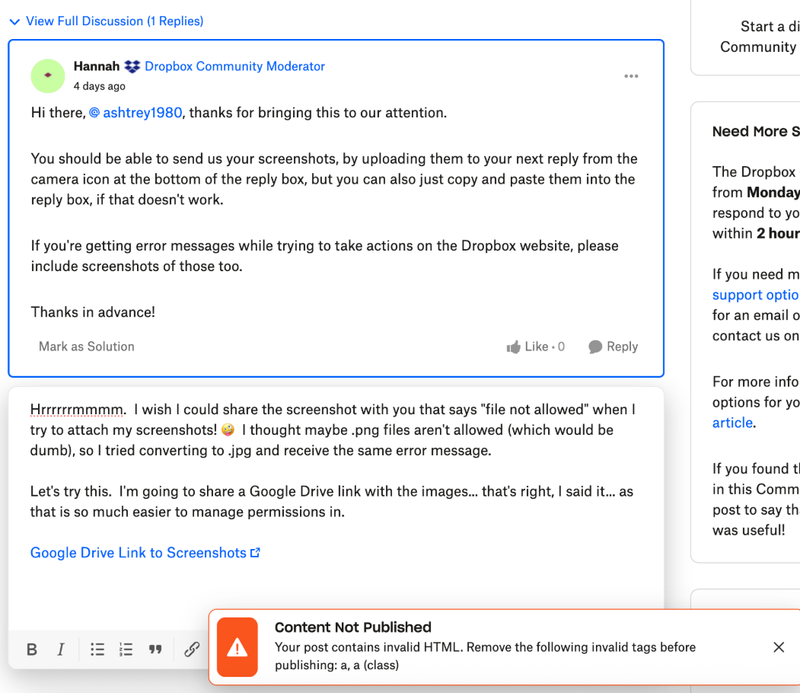This screenshot has height=693, width=800.
Task: Open Hannah's profile avatar
Action: click(x=48, y=75)
